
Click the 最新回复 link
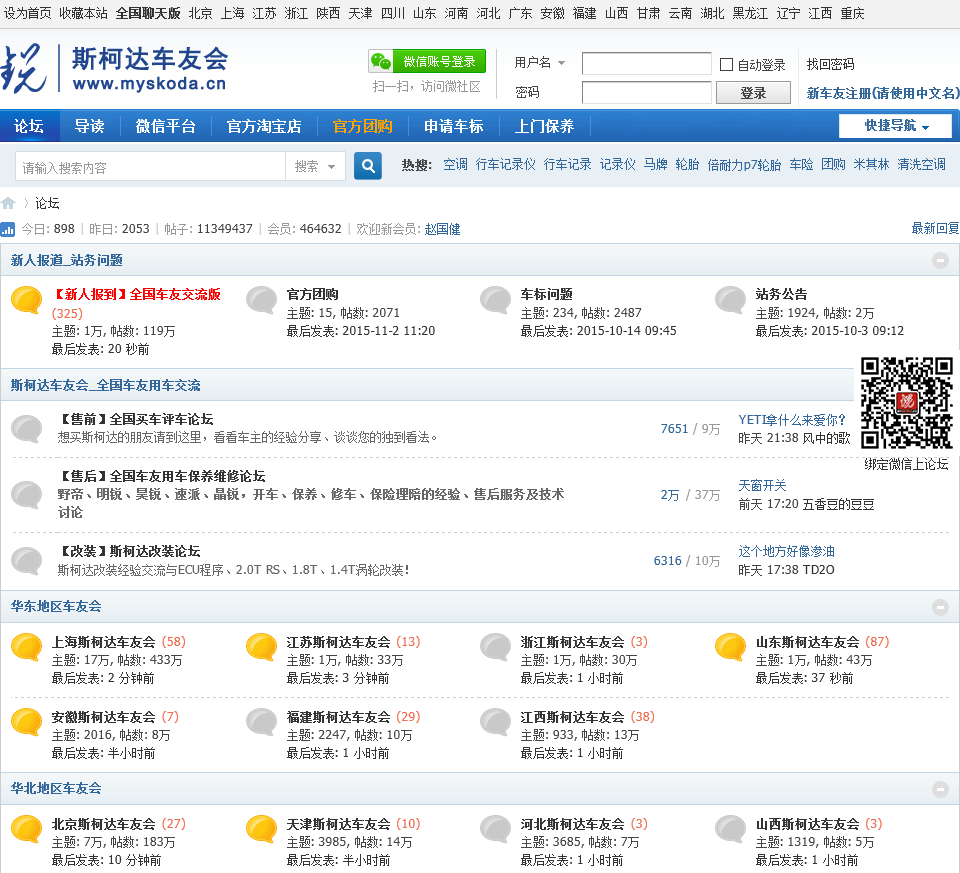pos(935,228)
